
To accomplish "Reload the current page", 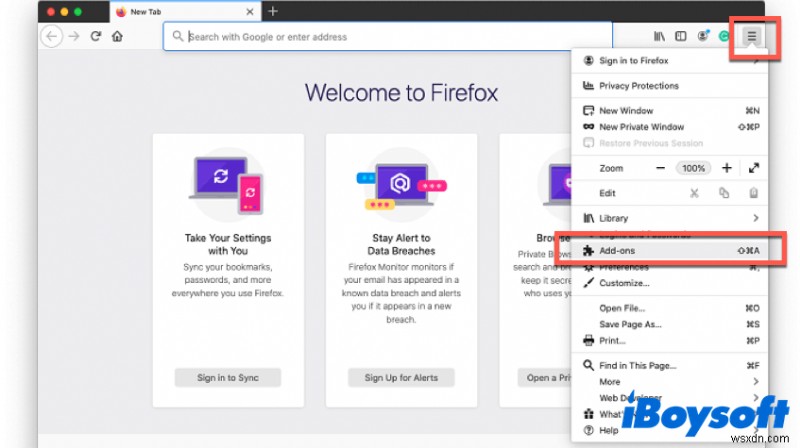I will (95, 36).
